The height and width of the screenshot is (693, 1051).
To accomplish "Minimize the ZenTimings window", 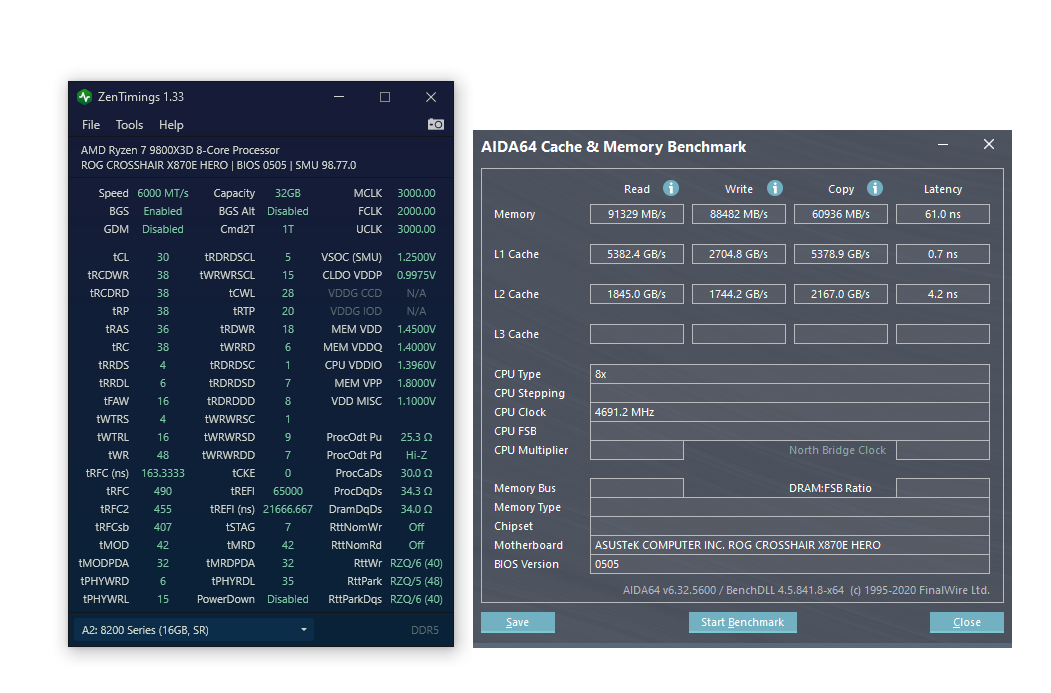I will pos(339,97).
